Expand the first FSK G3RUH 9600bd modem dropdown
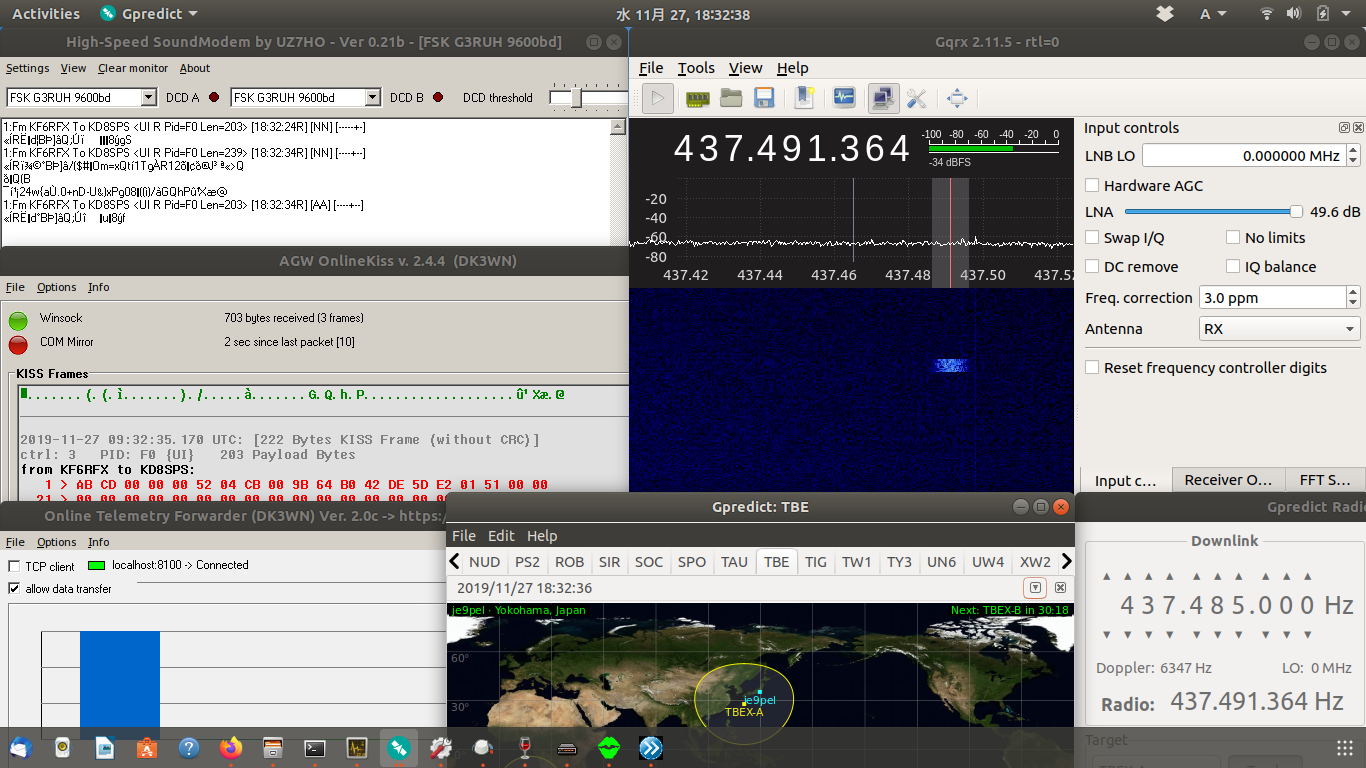This screenshot has width=1366, height=768. (x=149, y=98)
